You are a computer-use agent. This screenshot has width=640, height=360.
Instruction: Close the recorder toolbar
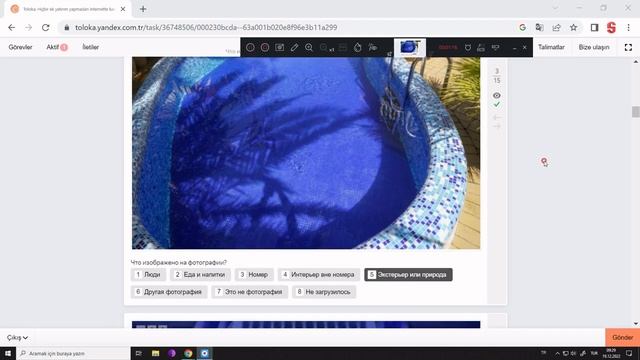click(524, 47)
